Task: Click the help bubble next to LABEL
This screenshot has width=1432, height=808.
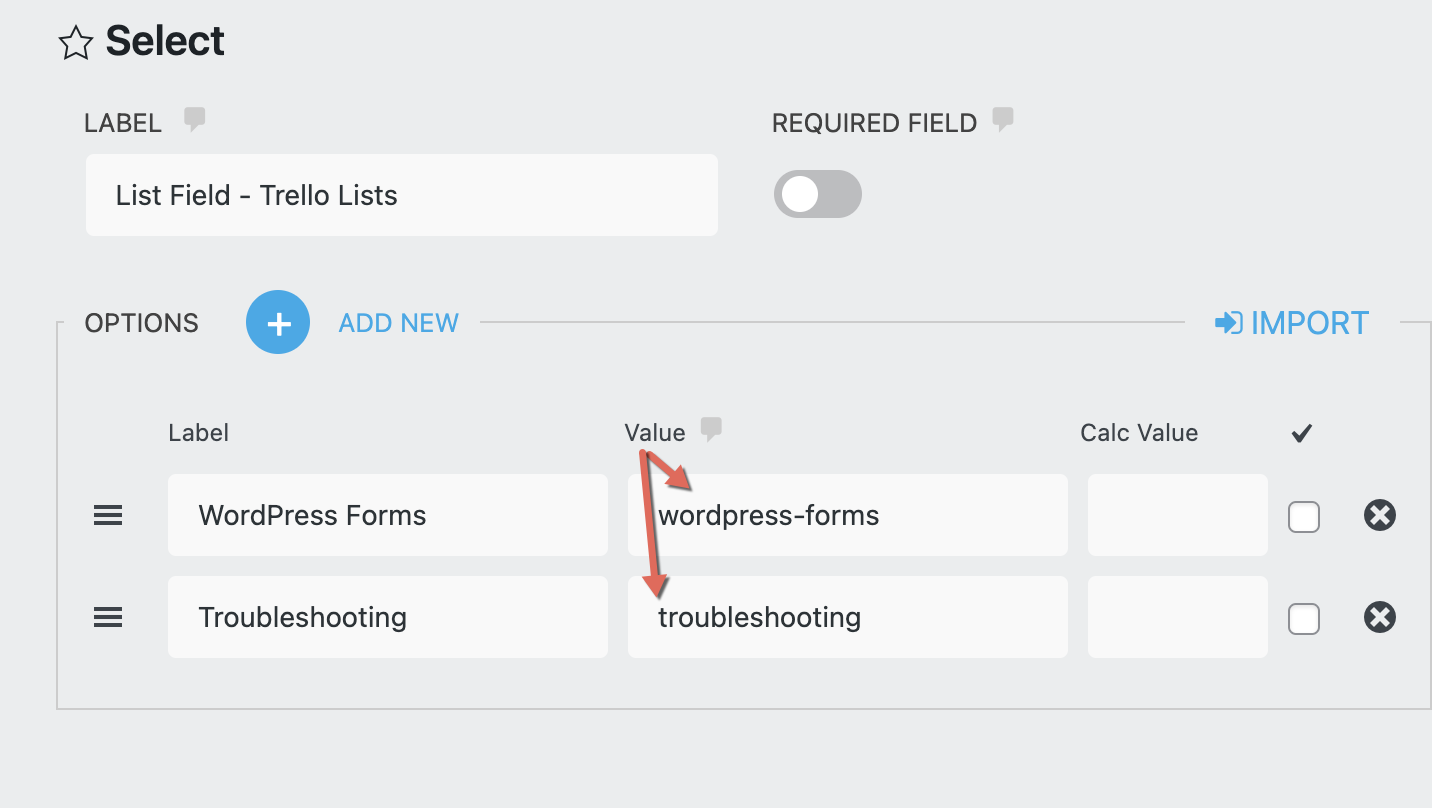Action: (x=195, y=120)
